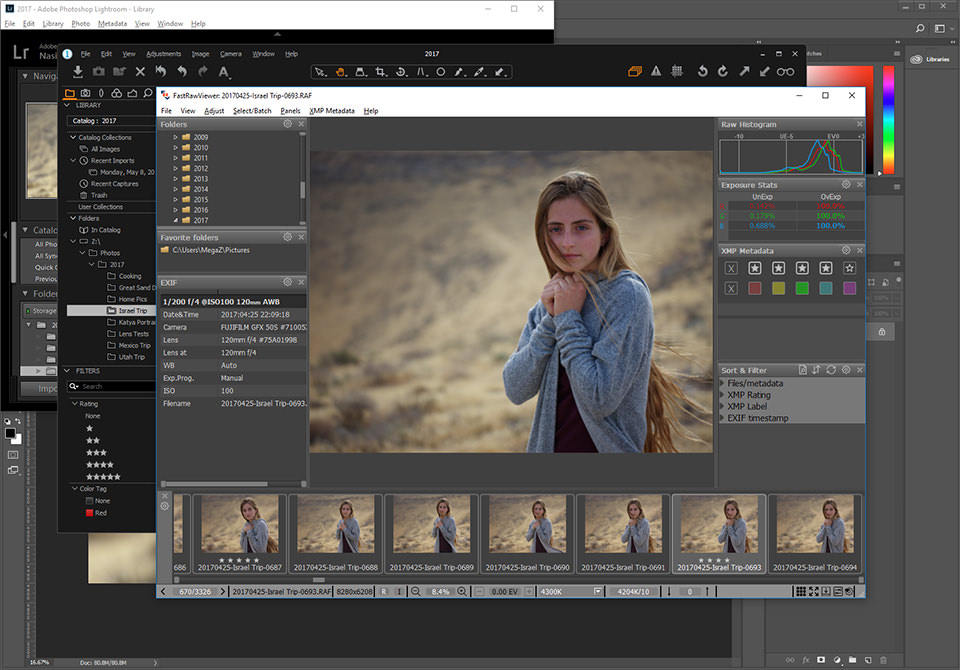Open the Select/Batch menu
Image resolution: width=960 pixels, height=670 pixels.
[x=252, y=111]
